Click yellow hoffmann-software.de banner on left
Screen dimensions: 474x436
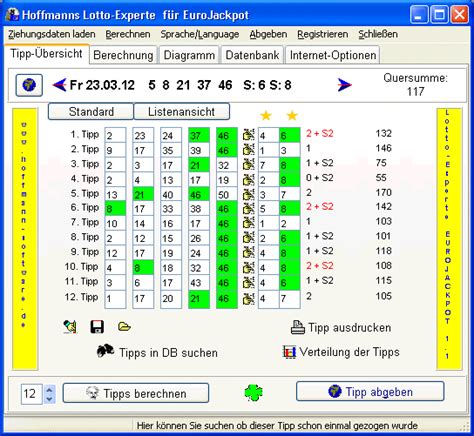click(25, 239)
